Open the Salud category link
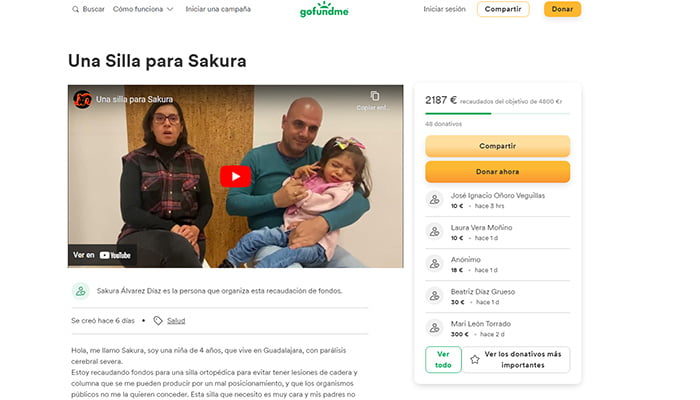The image size is (700, 400). [x=176, y=321]
